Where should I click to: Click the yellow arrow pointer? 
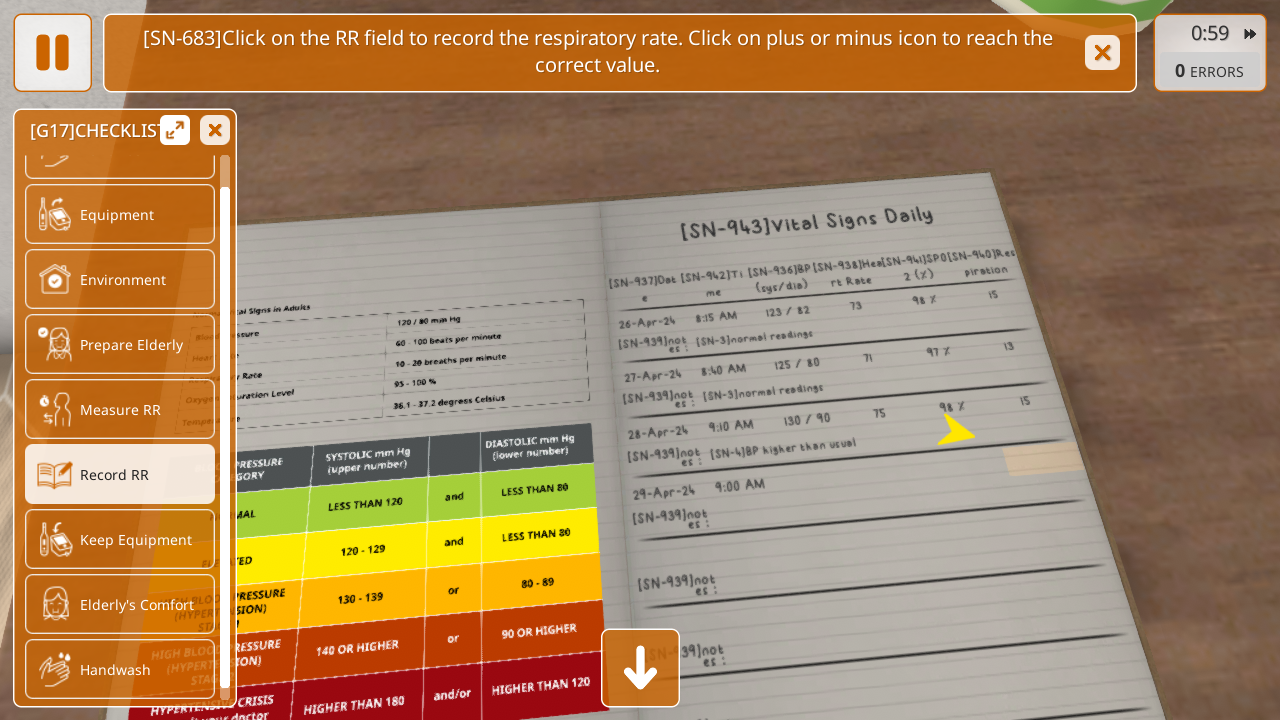click(955, 429)
